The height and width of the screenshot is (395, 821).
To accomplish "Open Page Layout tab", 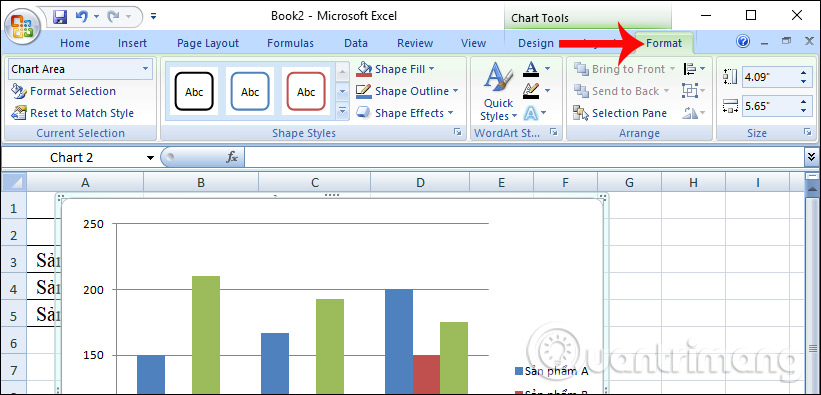I will point(208,43).
